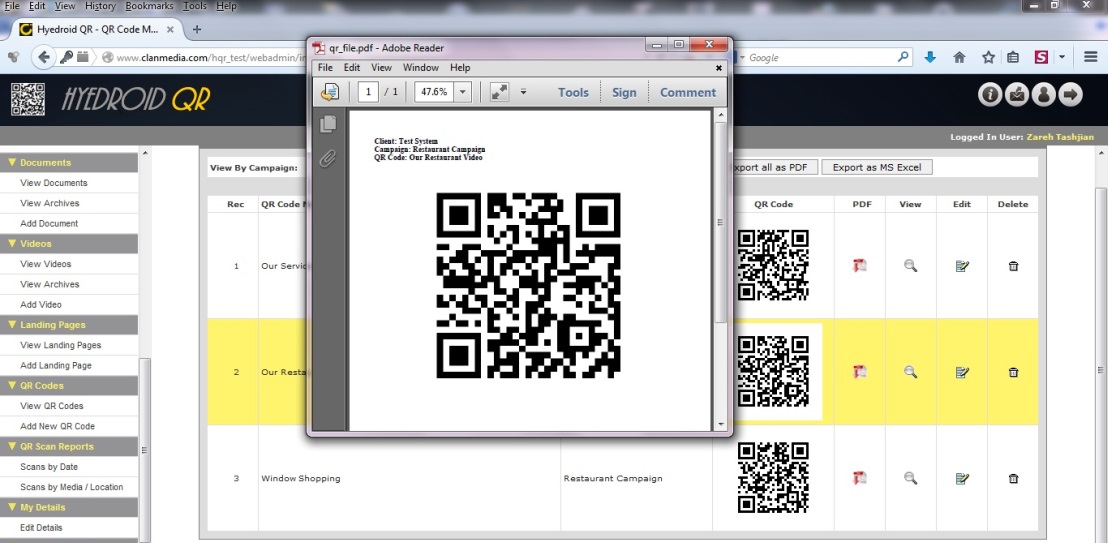The image size is (1108, 543).
Task: Click the Google search box in Firefox
Action: 822,57
